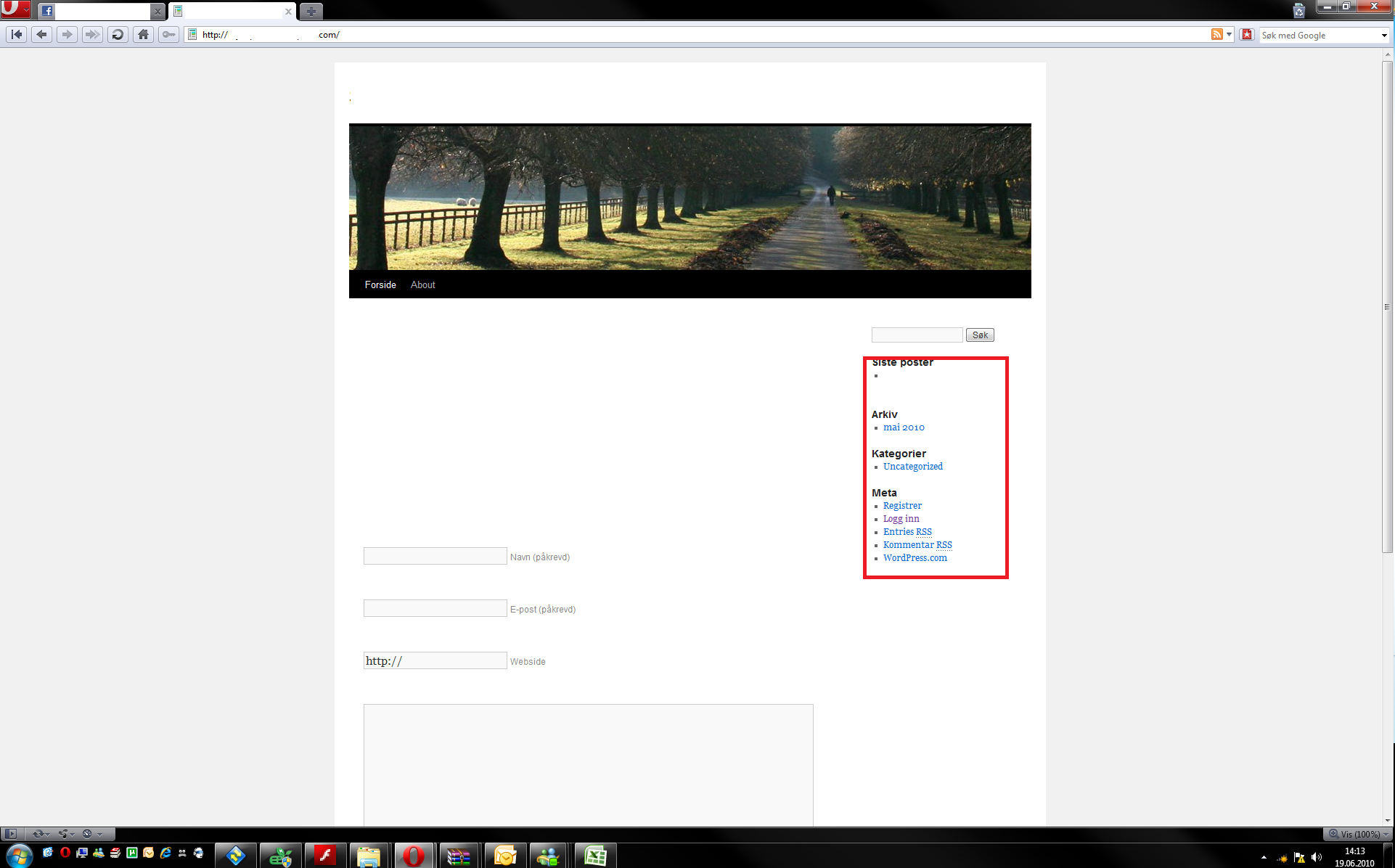Close the Facebook tab
Image resolution: width=1395 pixels, height=868 pixels.
157,12
